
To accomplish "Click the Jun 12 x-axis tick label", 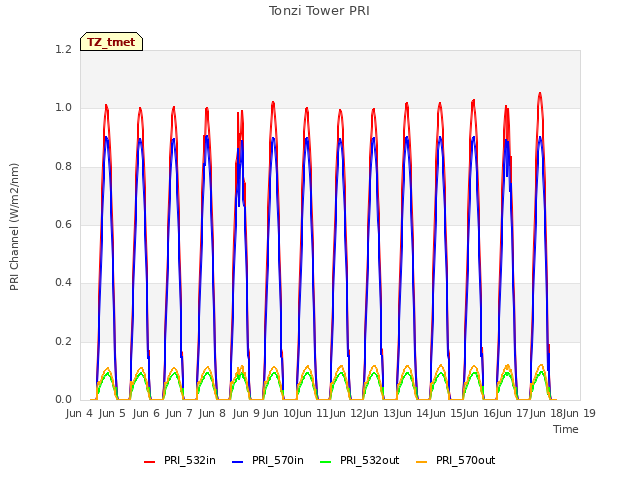I will click(345, 413).
